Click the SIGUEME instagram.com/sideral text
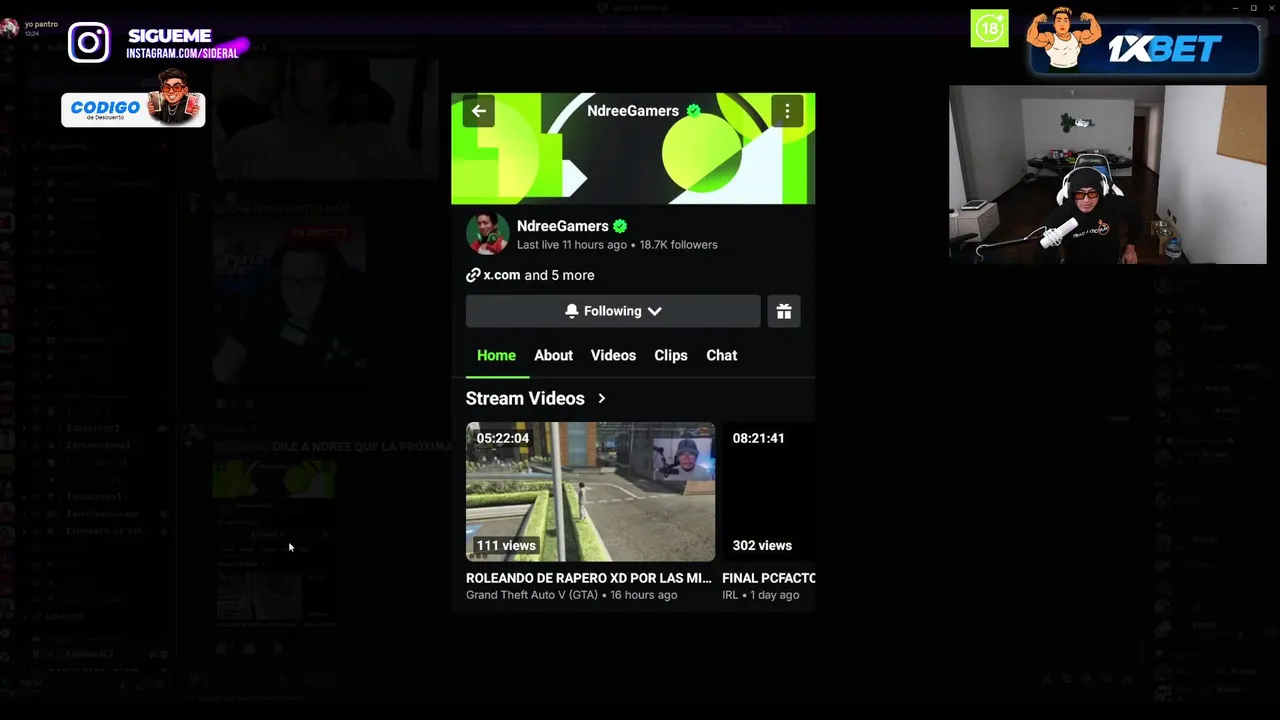Viewport: 1280px width, 720px height. click(182, 43)
